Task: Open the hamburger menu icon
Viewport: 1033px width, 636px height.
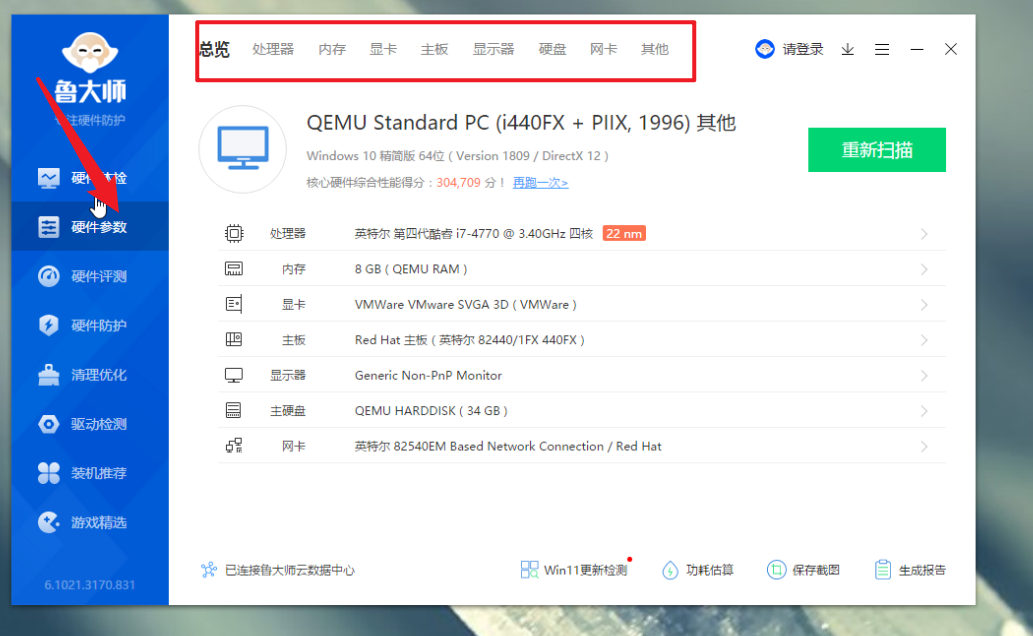Action: tap(882, 49)
